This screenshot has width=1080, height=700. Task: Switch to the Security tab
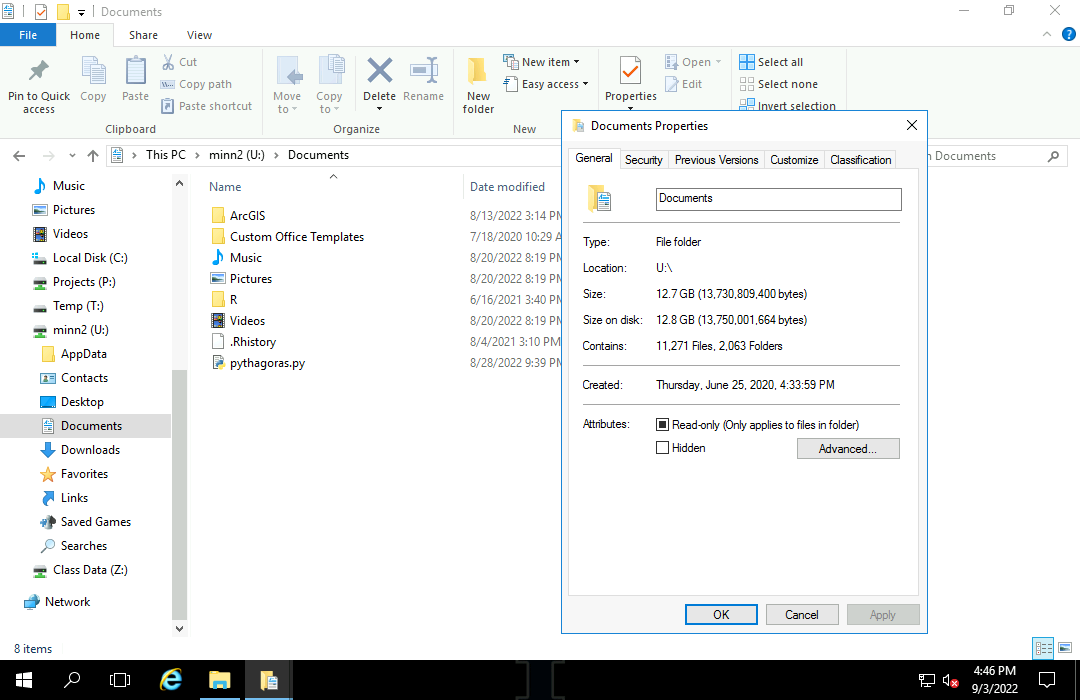pyautogui.click(x=643, y=160)
